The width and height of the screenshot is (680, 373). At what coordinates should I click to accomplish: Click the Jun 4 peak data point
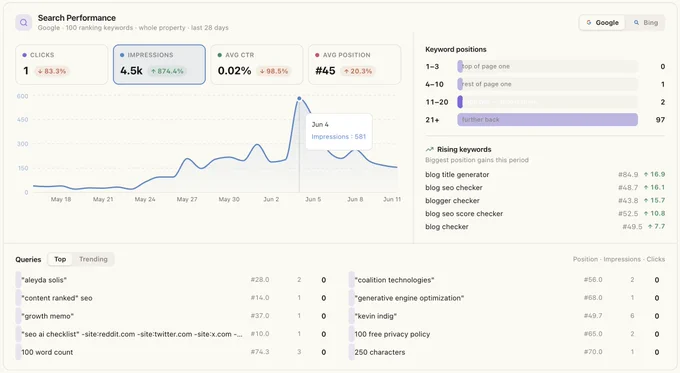[x=299, y=98]
